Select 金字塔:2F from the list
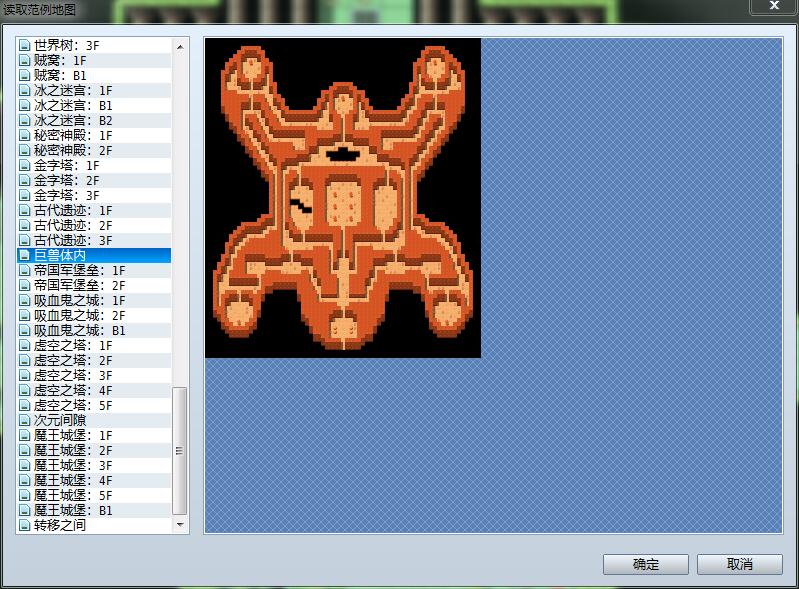The image size is (799, 589). coord(94,180)
